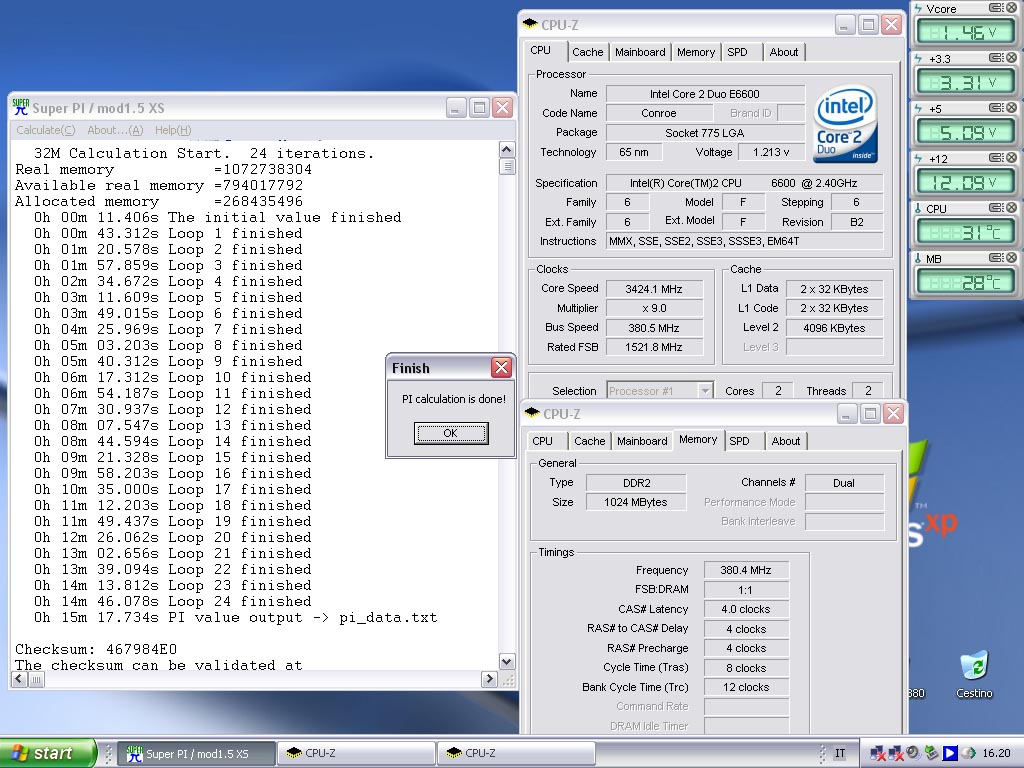Confirm the Finish dialog with OK

tap(451, 433)
